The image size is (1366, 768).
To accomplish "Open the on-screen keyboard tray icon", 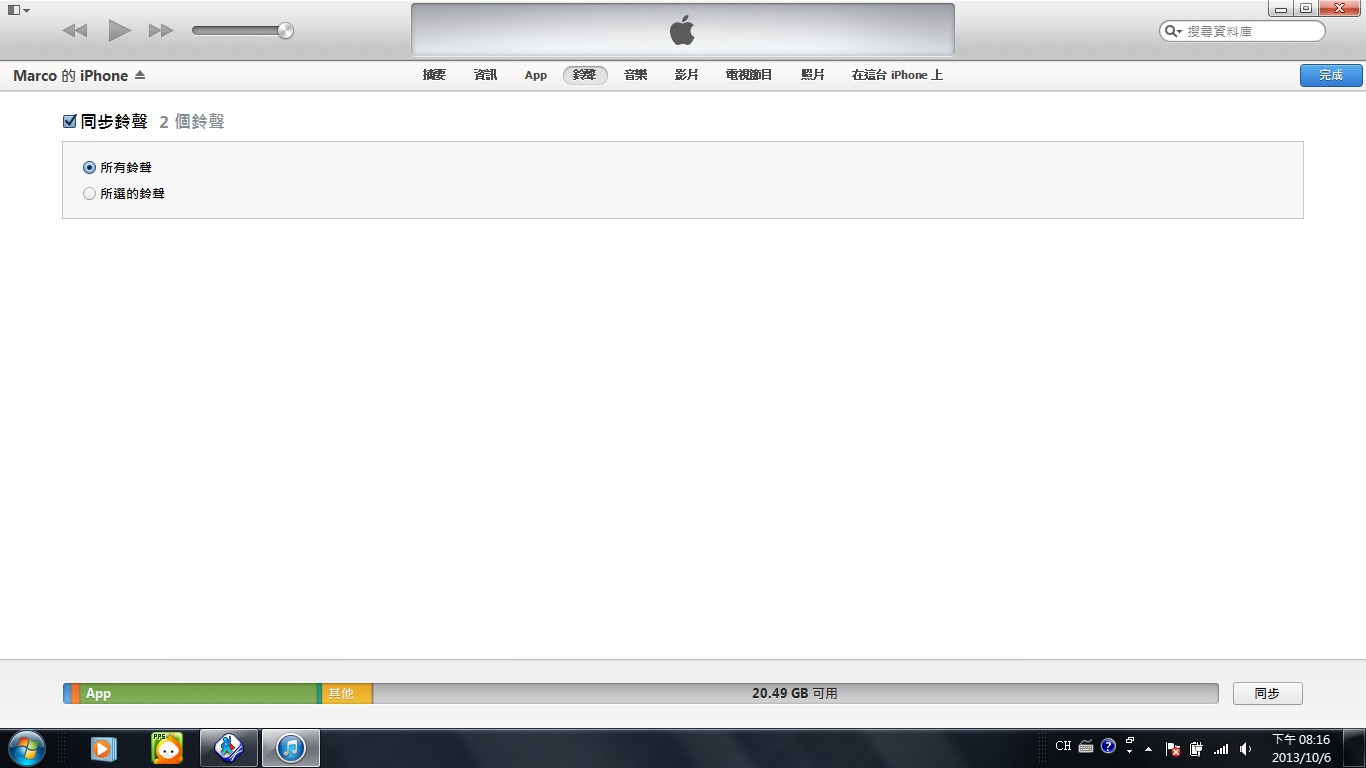I will point(1086,747).
